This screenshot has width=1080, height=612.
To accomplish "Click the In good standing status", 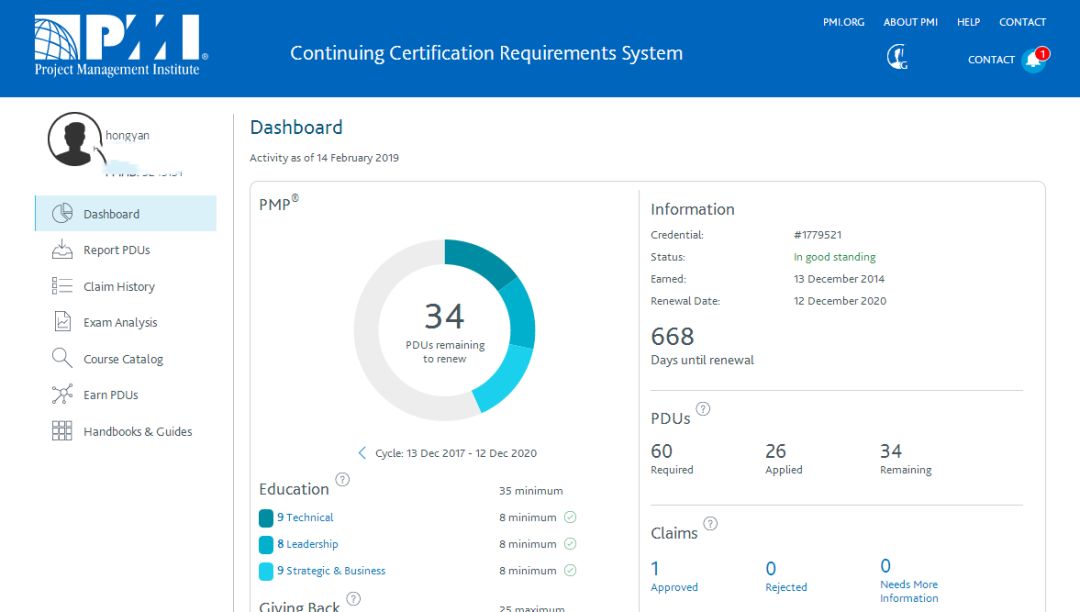I will 834,257.
